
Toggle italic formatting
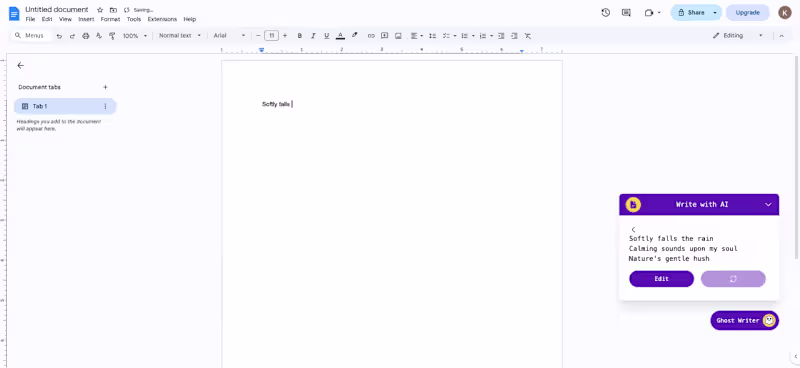(x=313, y=36)
